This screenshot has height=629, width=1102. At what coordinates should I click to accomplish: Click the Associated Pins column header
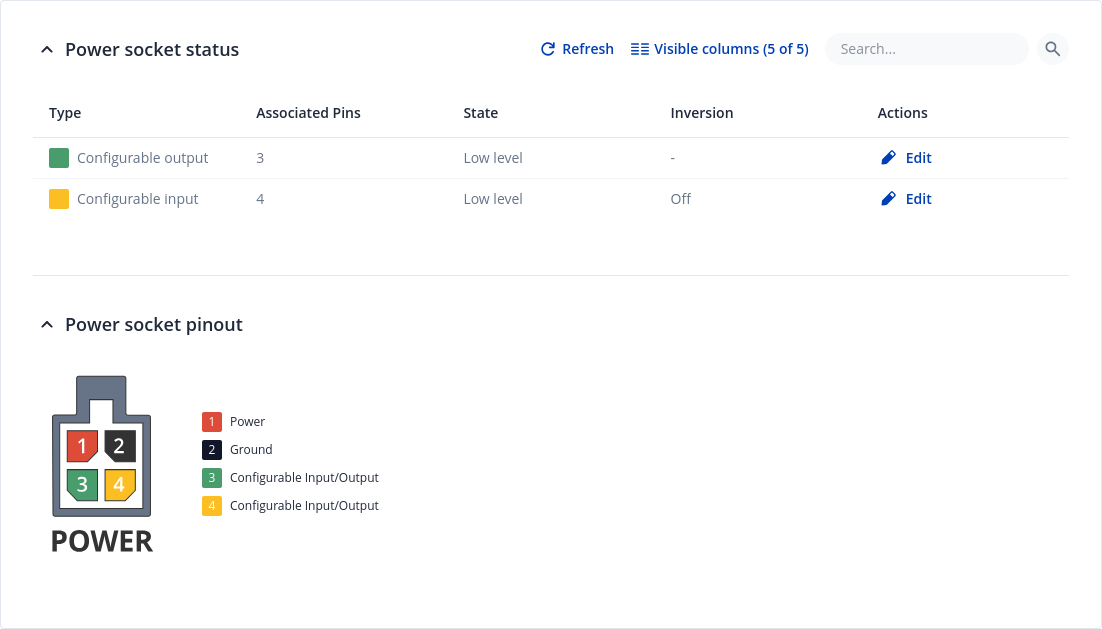(308, 113)
